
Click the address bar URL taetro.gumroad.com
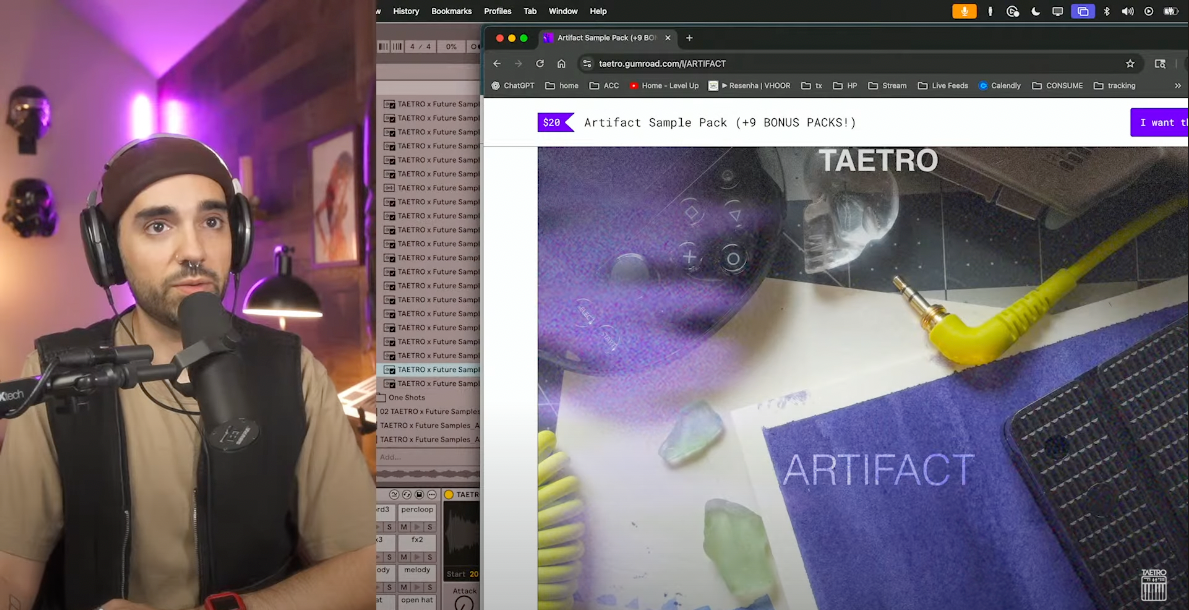click(662, 64)
